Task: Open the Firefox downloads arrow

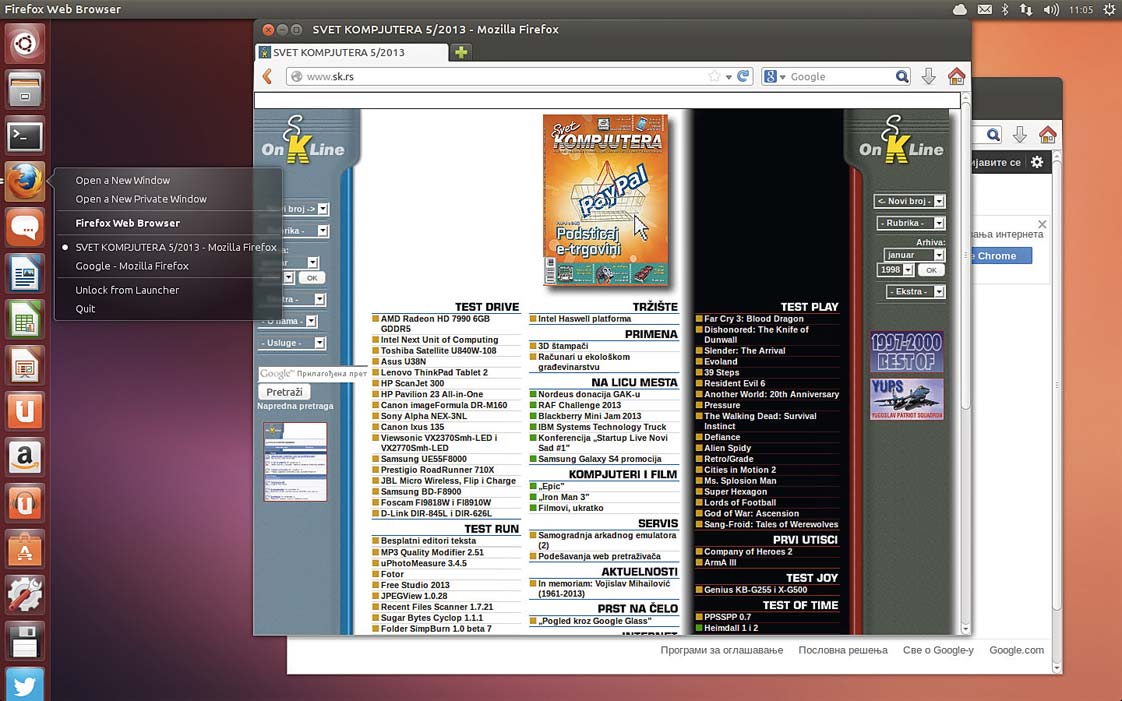Action: point(928,76)
